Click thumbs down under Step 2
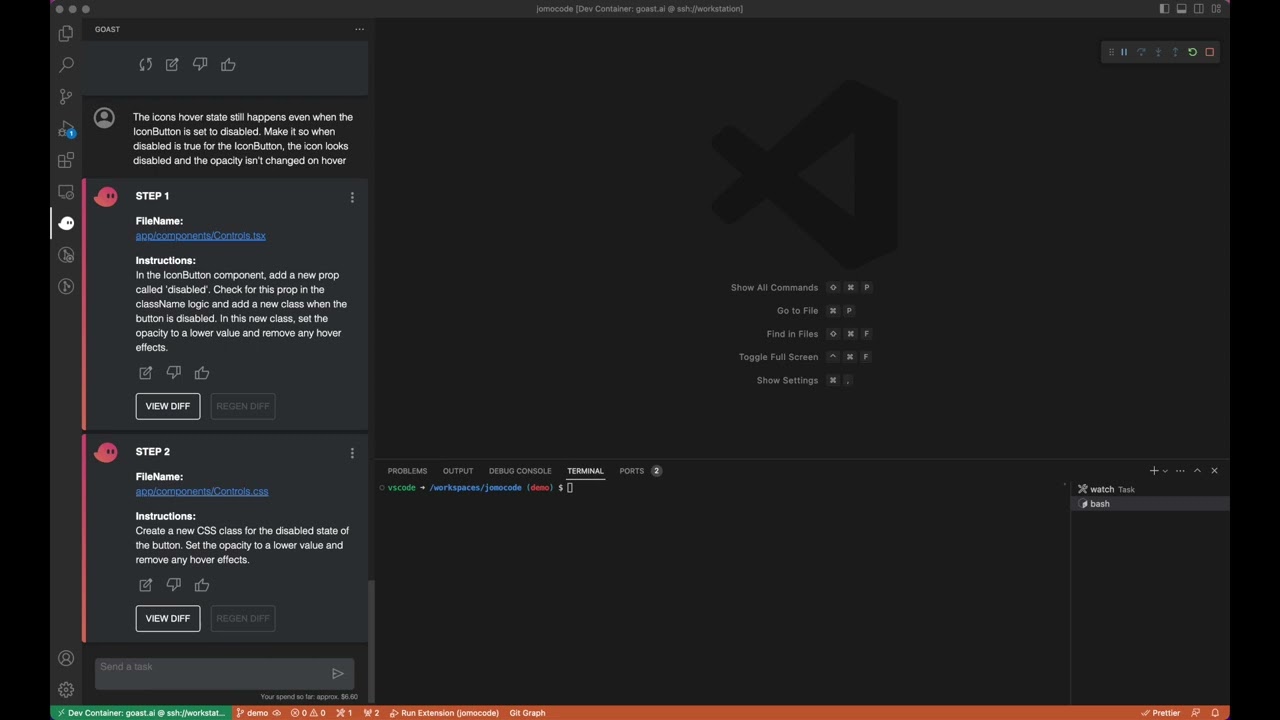Screen dimensions: 1280x720 click(174, 585)
